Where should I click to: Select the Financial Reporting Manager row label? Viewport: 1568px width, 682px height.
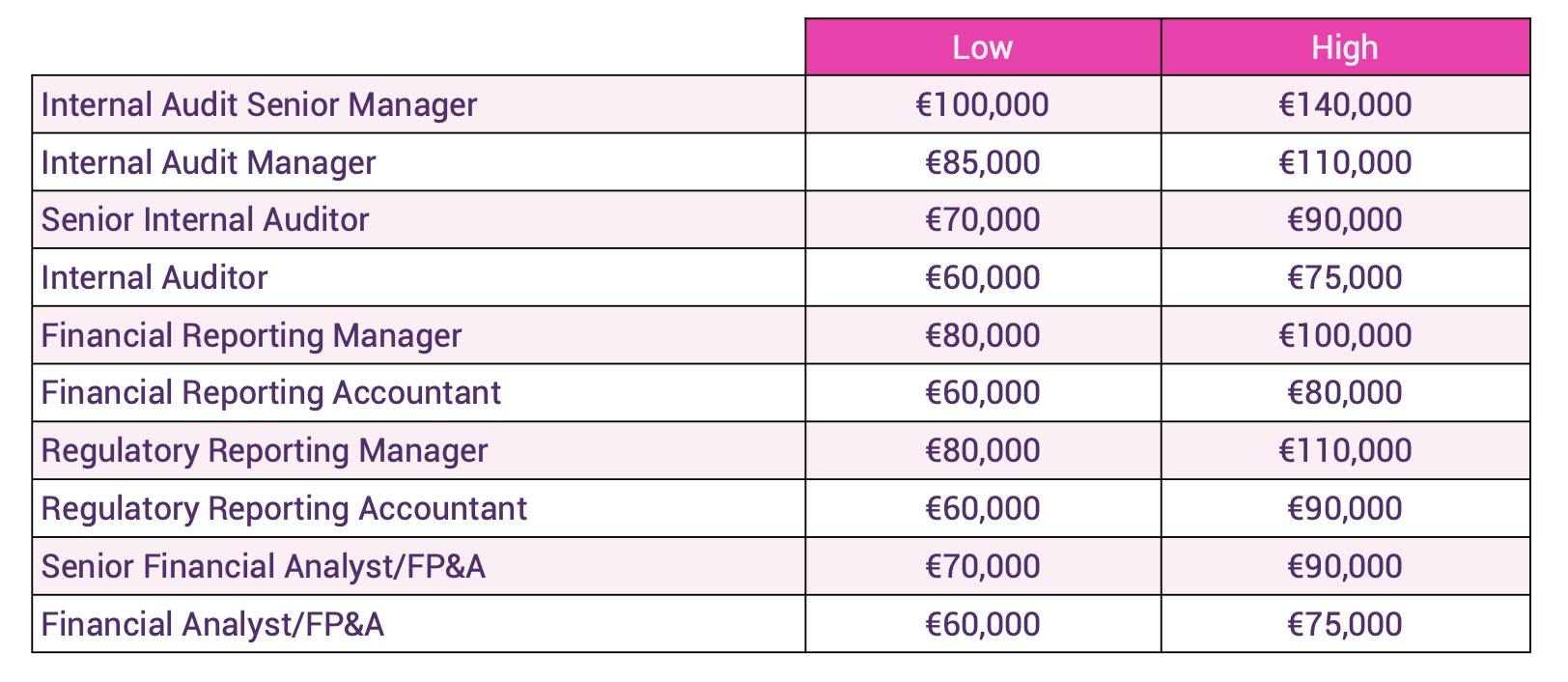[x=251, y=335]
